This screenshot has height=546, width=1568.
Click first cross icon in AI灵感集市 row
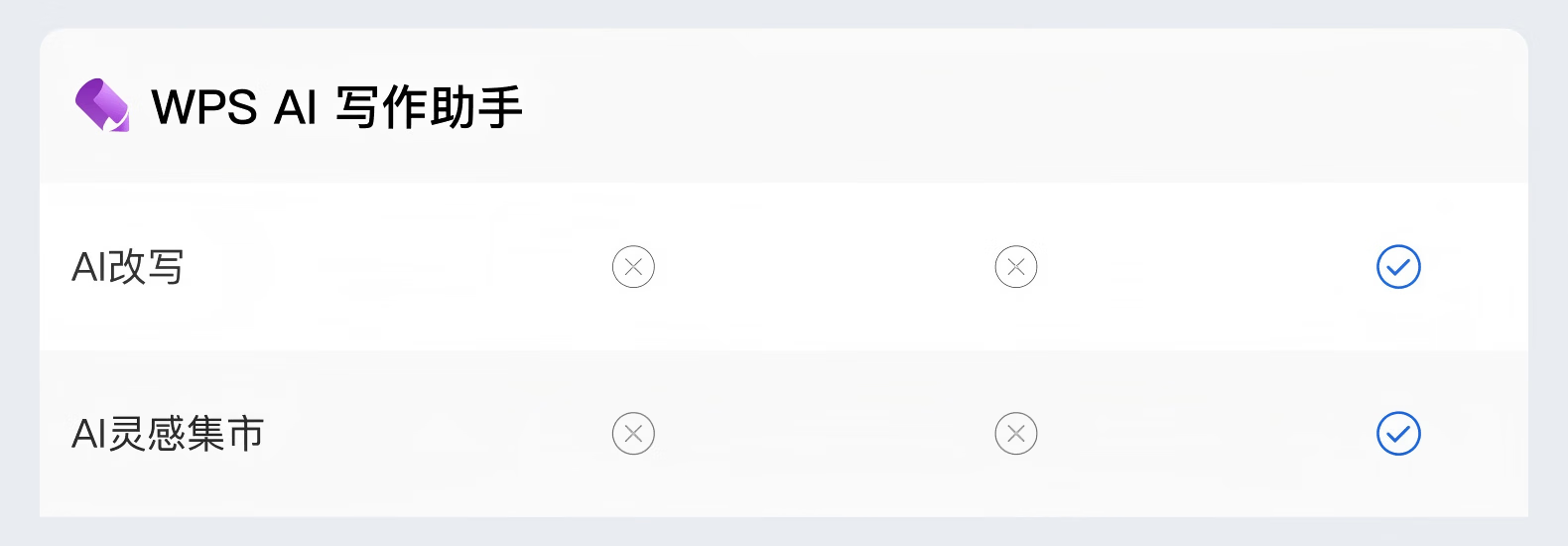click(633, 434)
